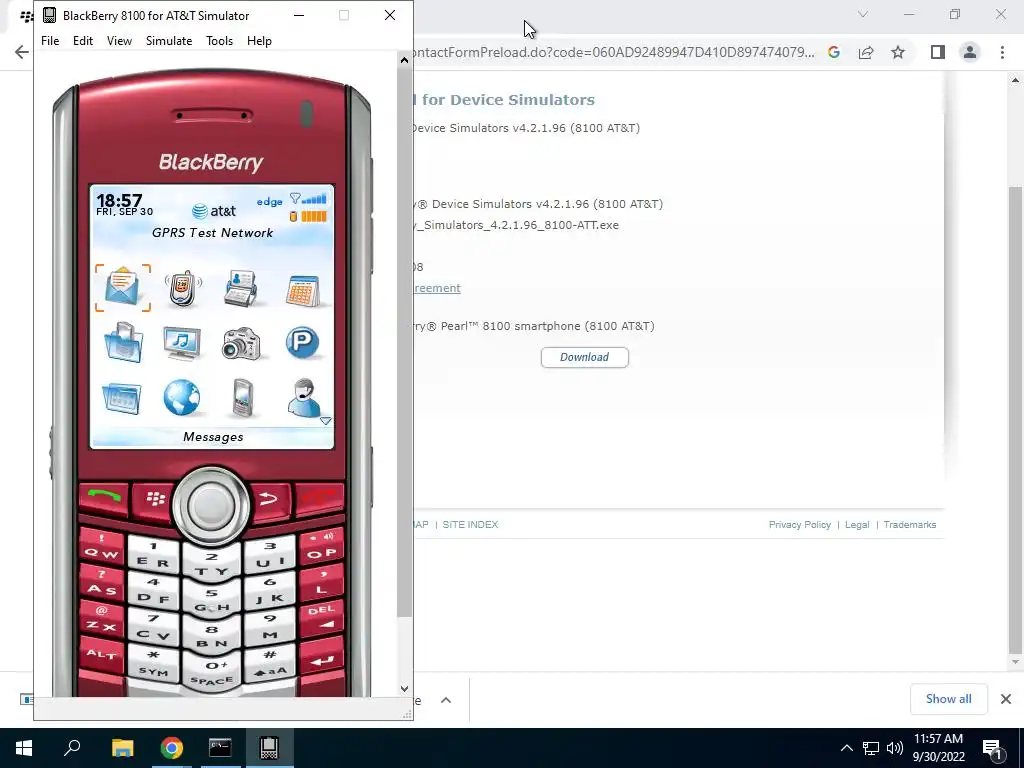The height and width of the screenshot is (768, 1024).
Task: Open the Calendar icon on home screen
Action: pyautogui.click(x=302, y=291)
